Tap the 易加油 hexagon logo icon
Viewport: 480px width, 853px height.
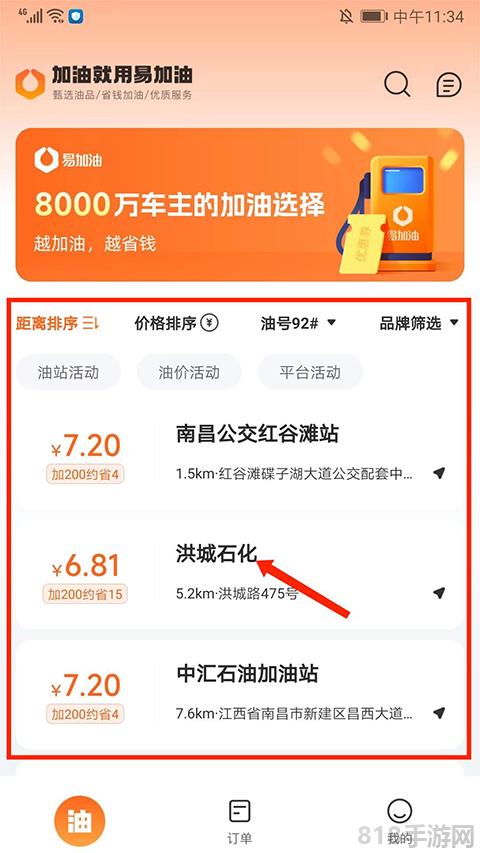click(x=30, y=84)
